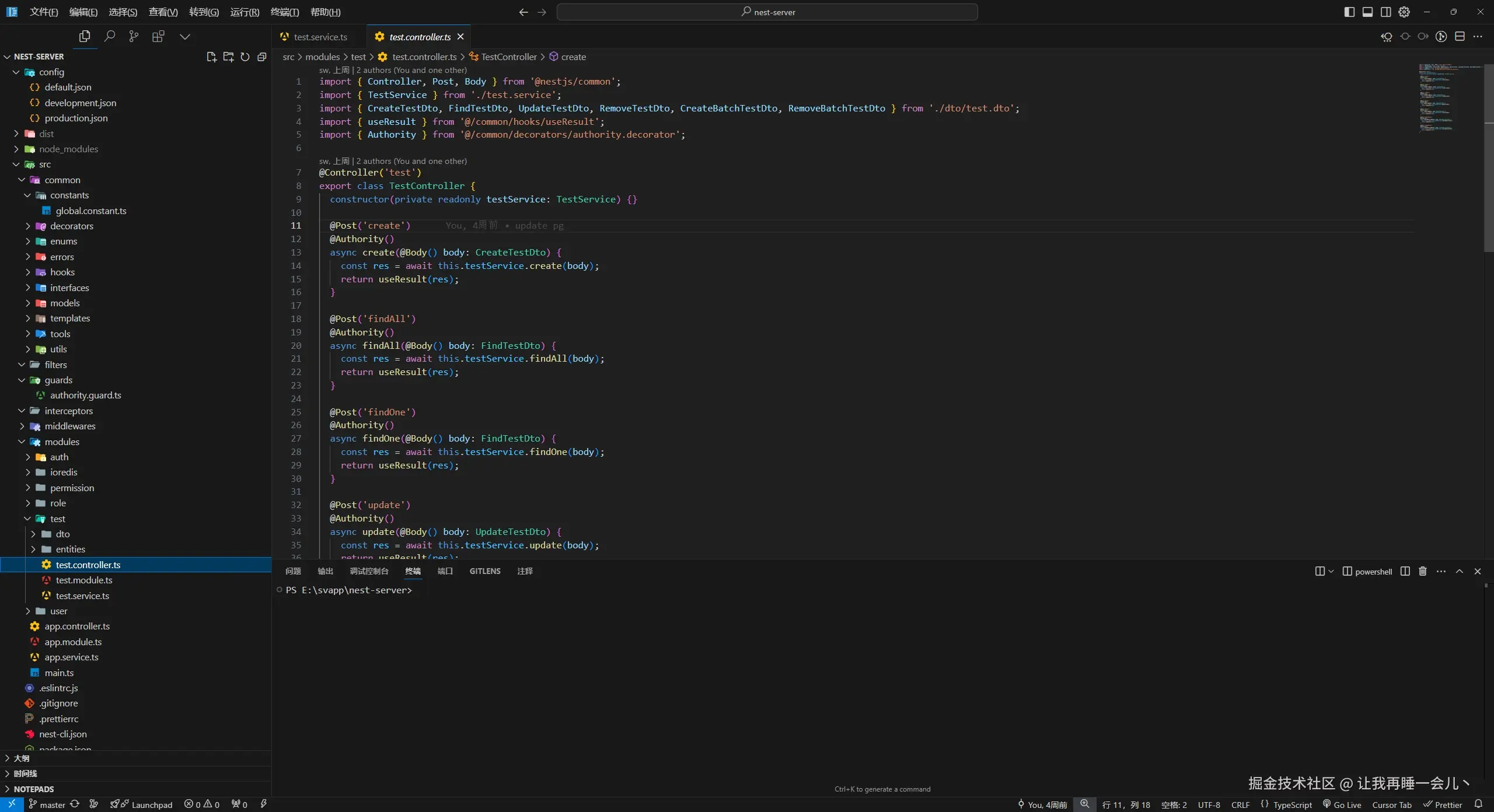Image resolution: width=1494 pixels, height=812 pixels.
Task: Kill the terminal with the trash icon
Action: tap(1423, 571)
